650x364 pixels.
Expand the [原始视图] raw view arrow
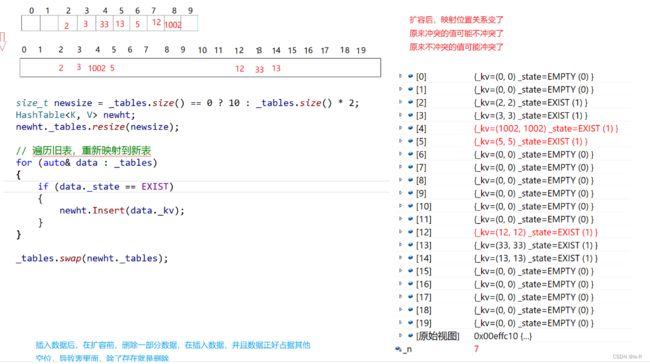pyautogui.click(x=400, y=335)
